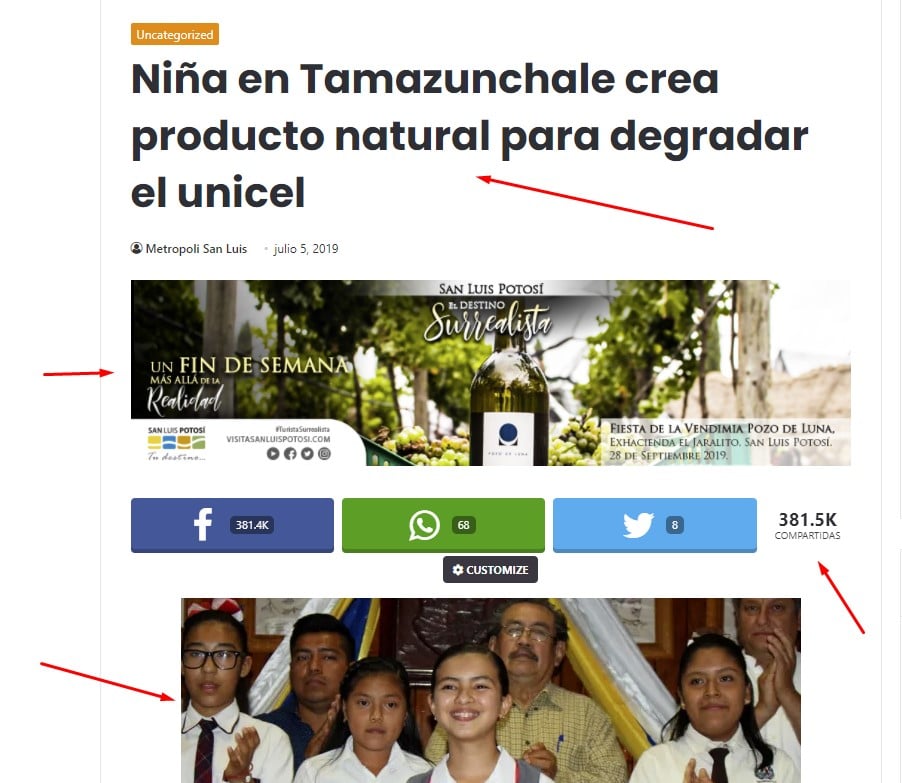Open the Uncategorized category tag
Screen dimensions: 902x783
(x=175, y=35)
